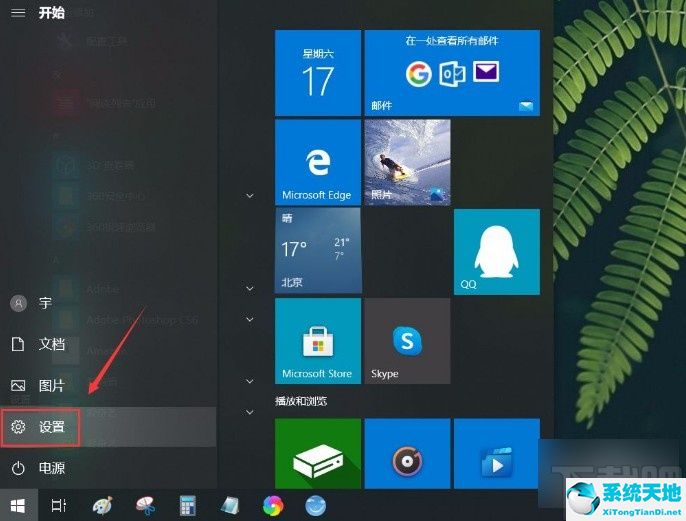
Task: Click the calendar tile showing 17
Action: point(318,73)
